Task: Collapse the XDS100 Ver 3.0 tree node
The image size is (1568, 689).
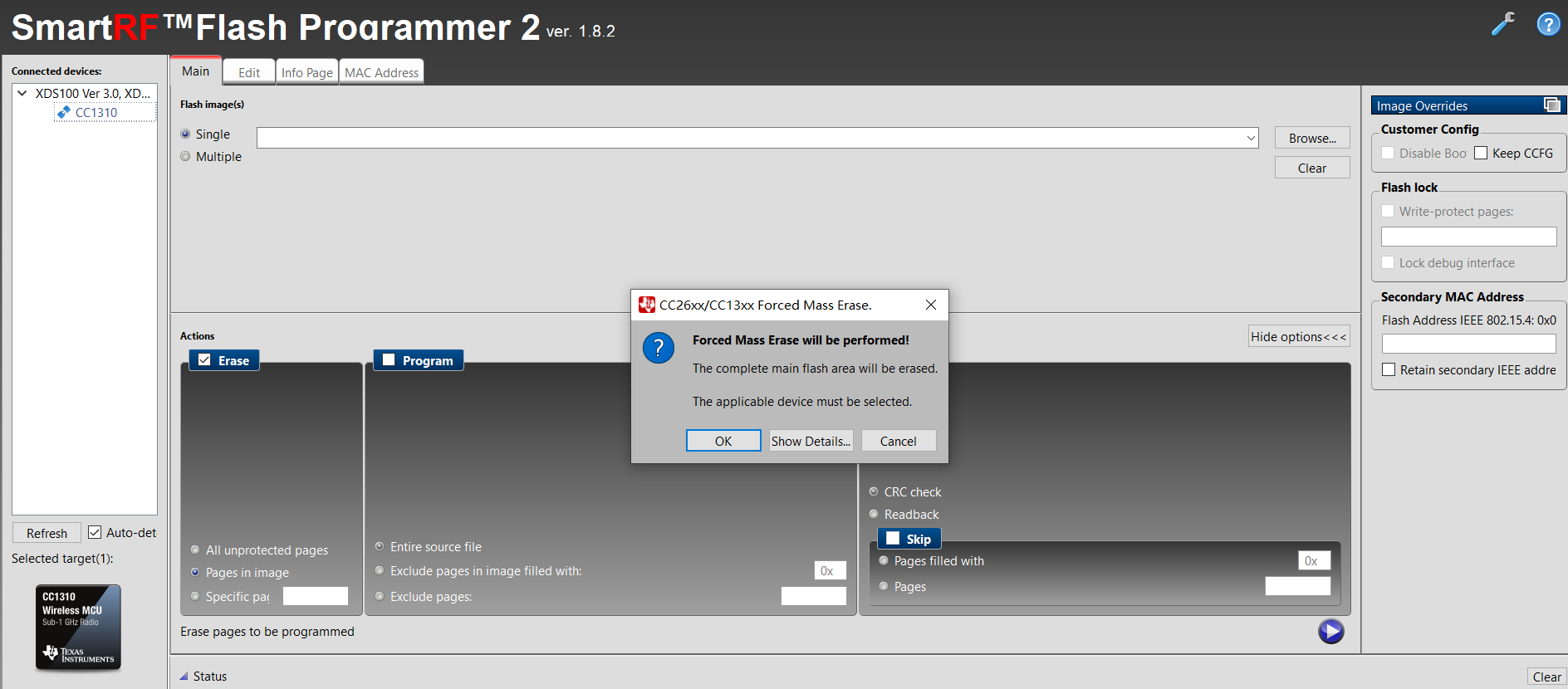Action: click(22, 93)
